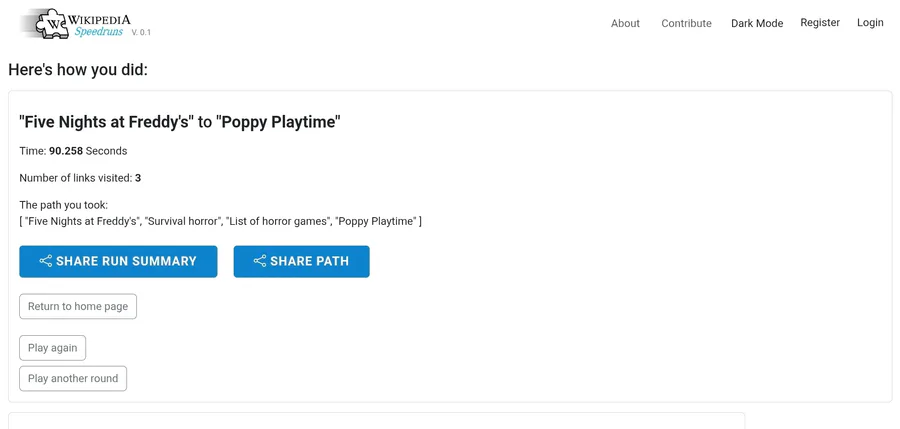
Task: Click the Play again button
Action: coord(52,348)
